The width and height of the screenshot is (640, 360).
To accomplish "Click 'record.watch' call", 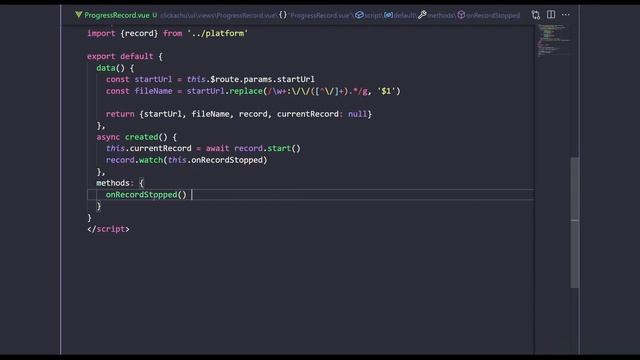I will tap(134, 160).
